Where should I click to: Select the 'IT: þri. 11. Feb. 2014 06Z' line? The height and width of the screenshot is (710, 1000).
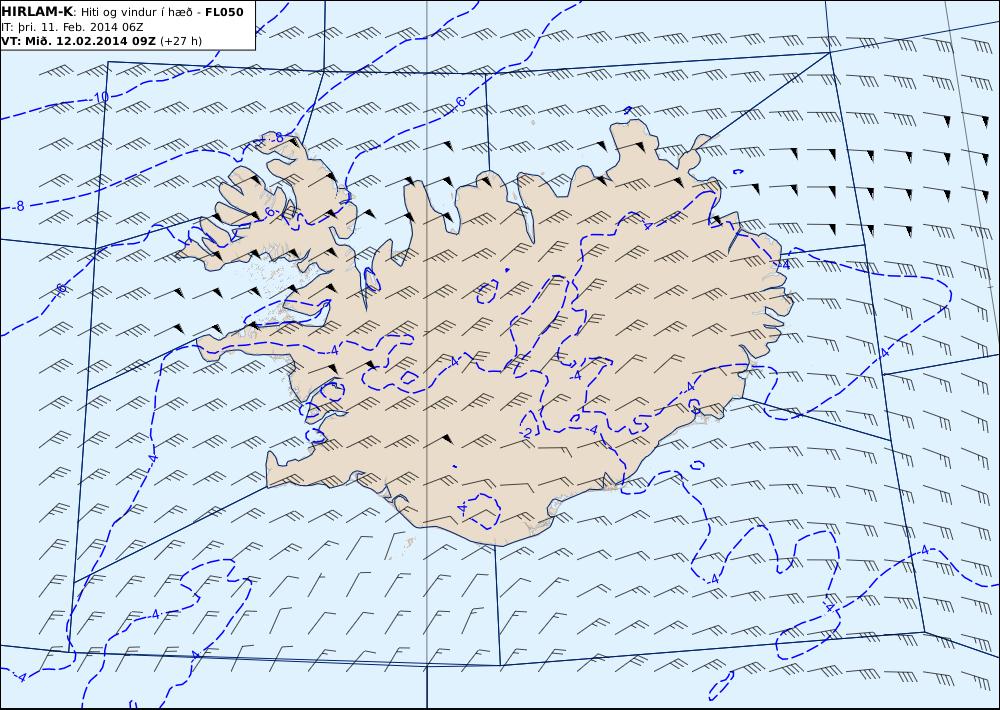pos(72,27)
